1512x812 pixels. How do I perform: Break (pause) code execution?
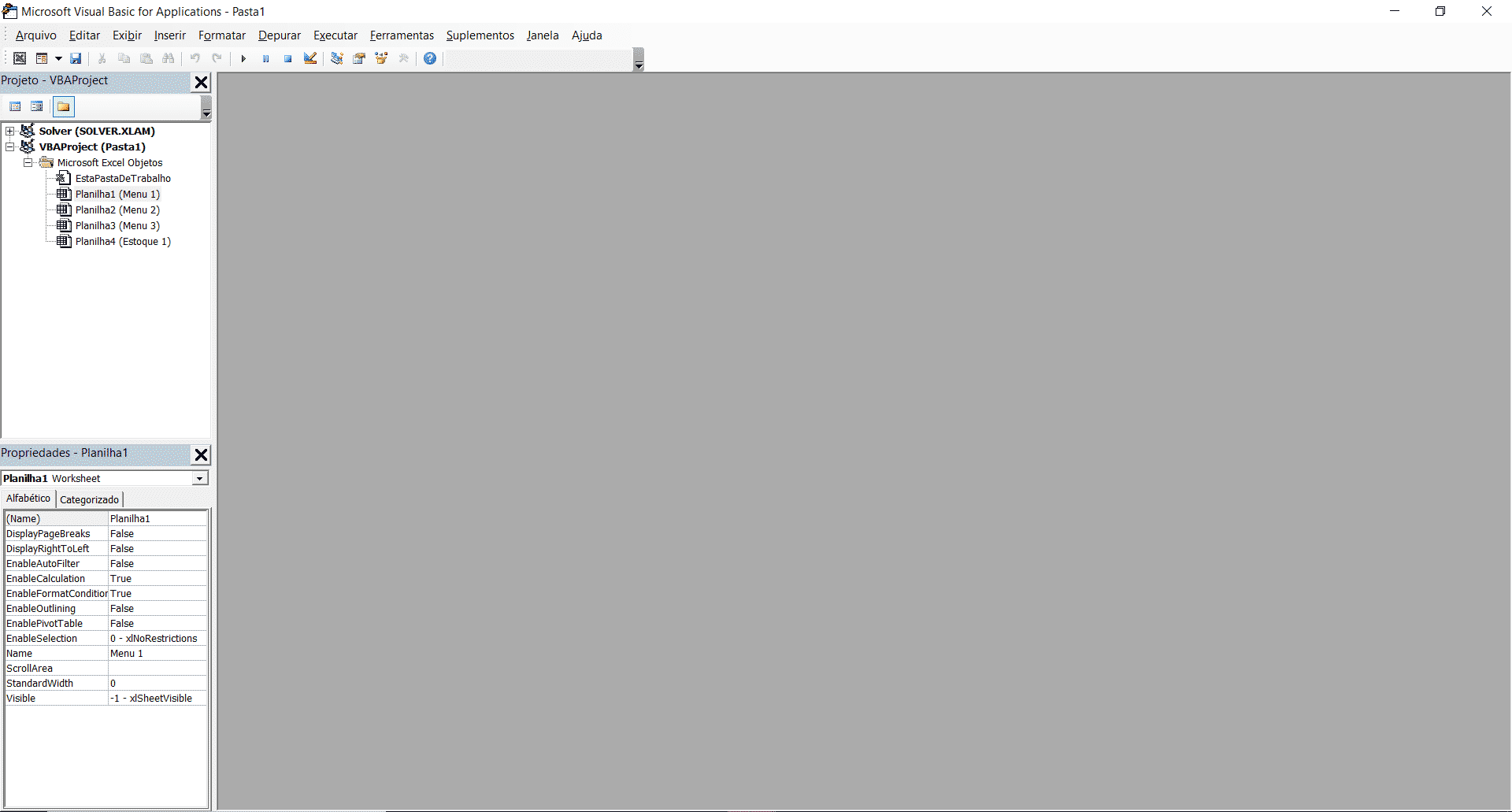click(x=265, y=58)
